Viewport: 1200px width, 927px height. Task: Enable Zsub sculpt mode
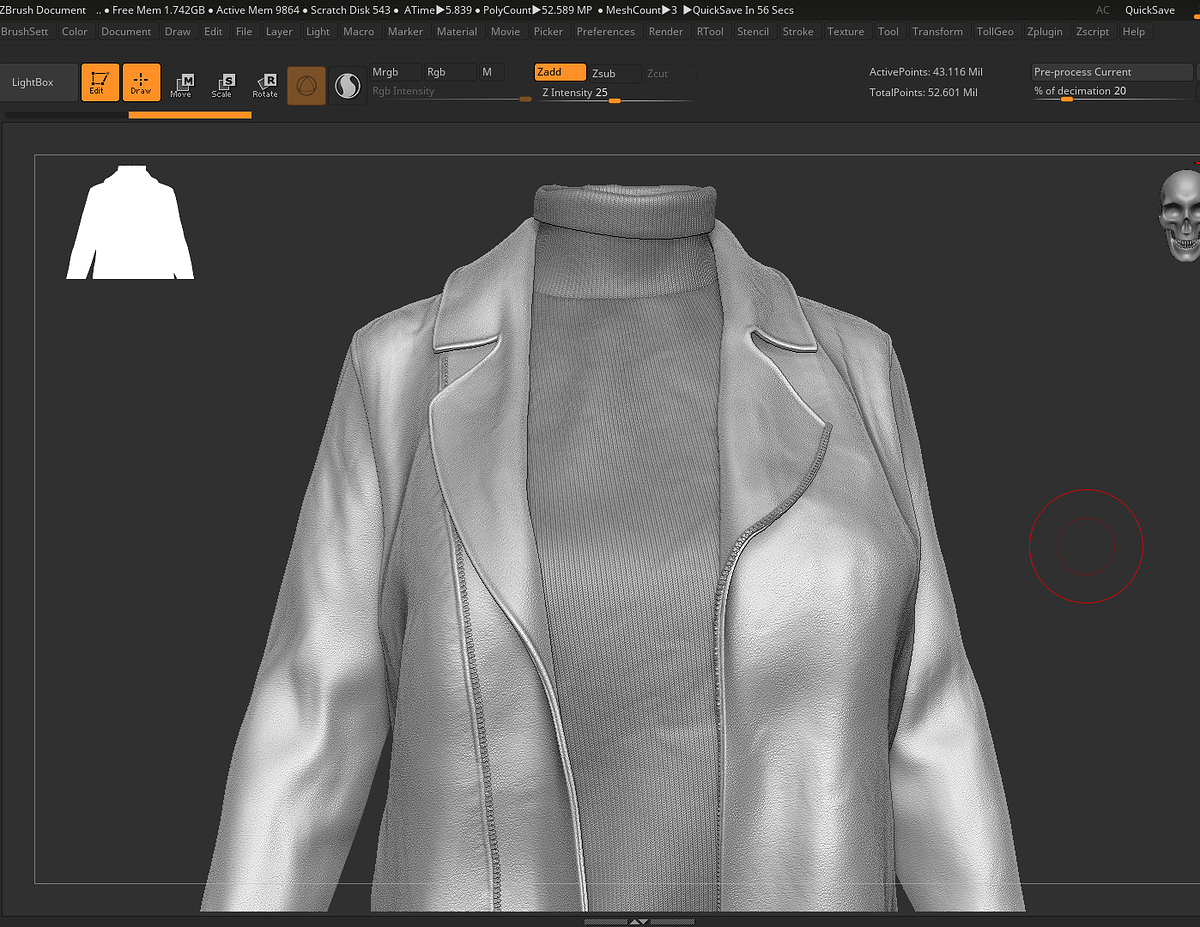pos(614,73)
